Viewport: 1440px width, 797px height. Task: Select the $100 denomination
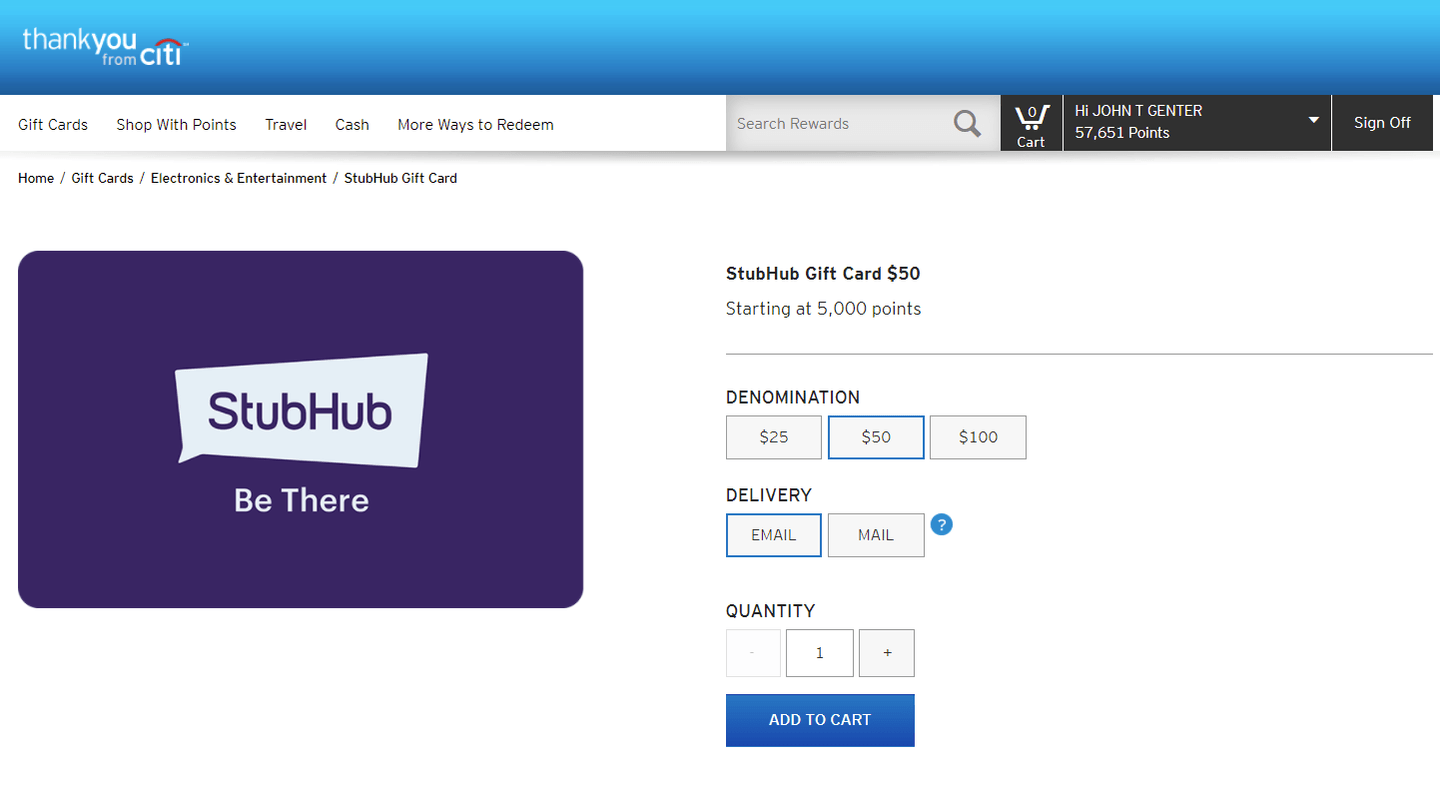coord(977,437)
